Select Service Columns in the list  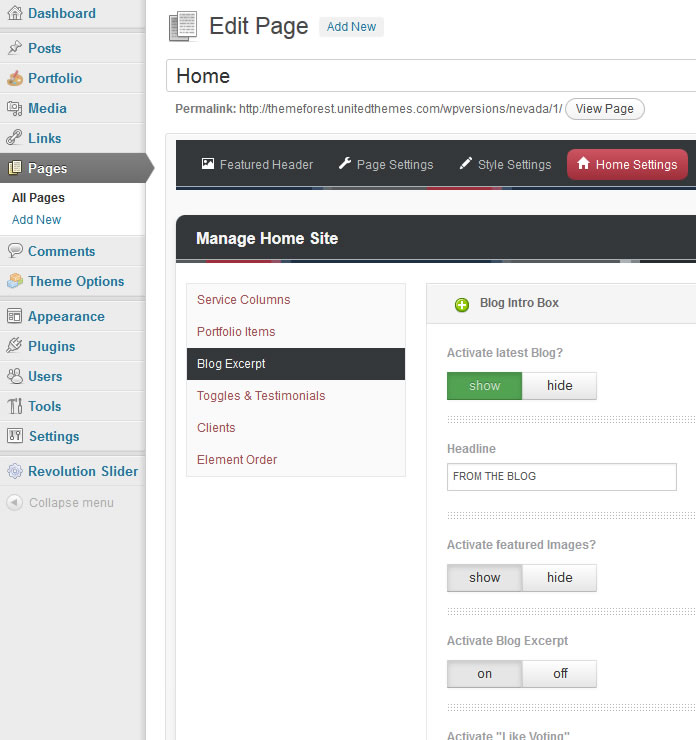tap(243, 300)
